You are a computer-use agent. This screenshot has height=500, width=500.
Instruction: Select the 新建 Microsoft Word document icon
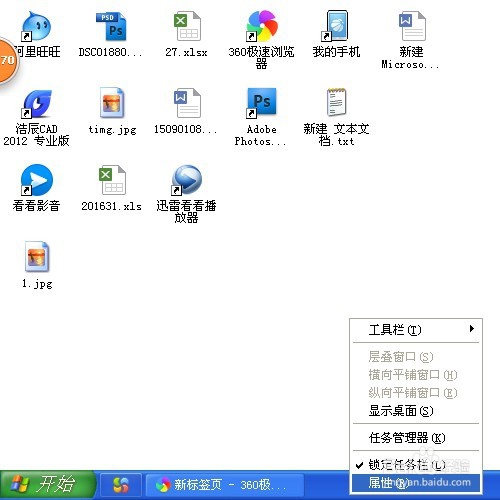412,27
